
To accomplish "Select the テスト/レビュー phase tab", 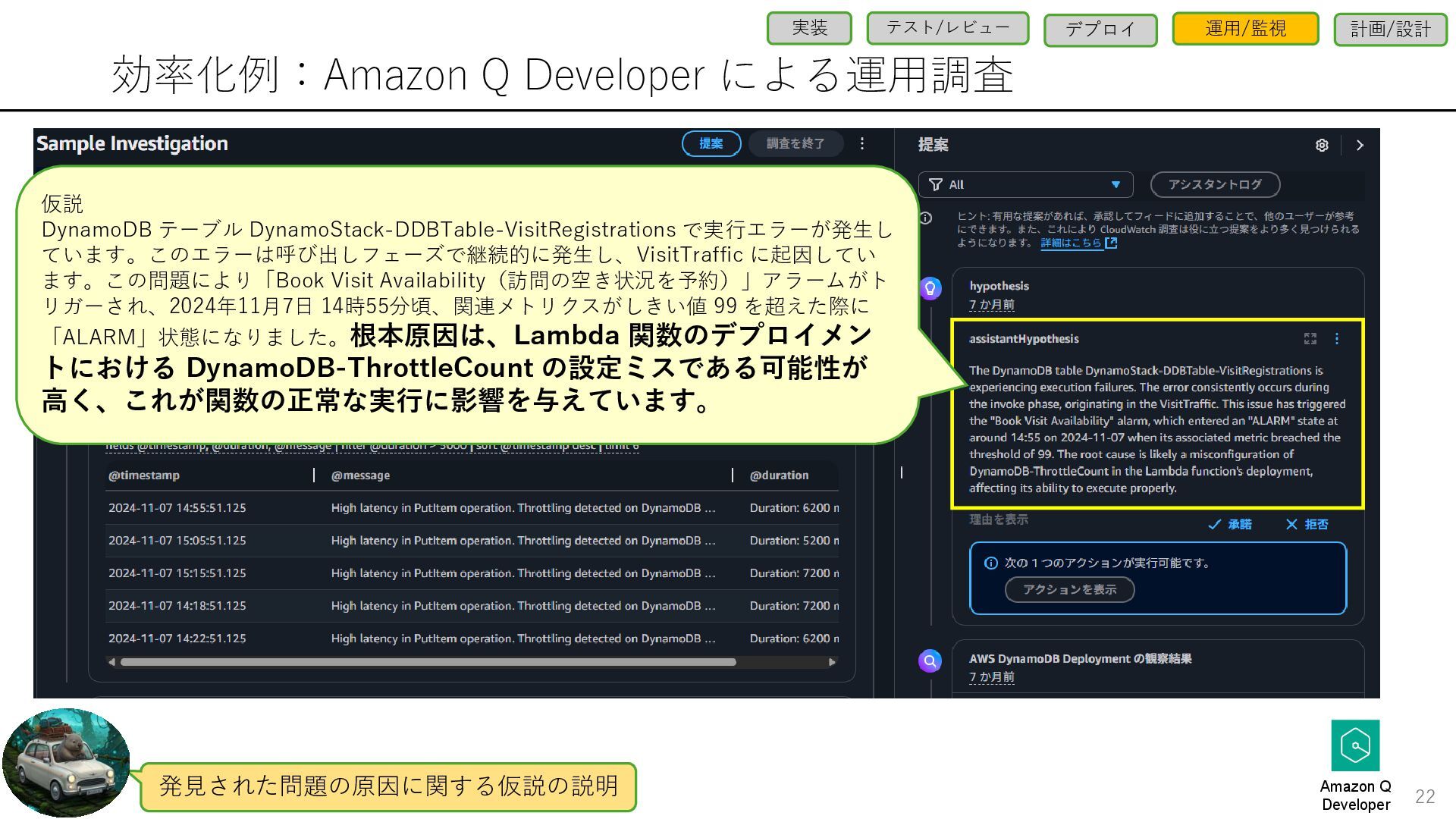I will (x=947, y=28).
